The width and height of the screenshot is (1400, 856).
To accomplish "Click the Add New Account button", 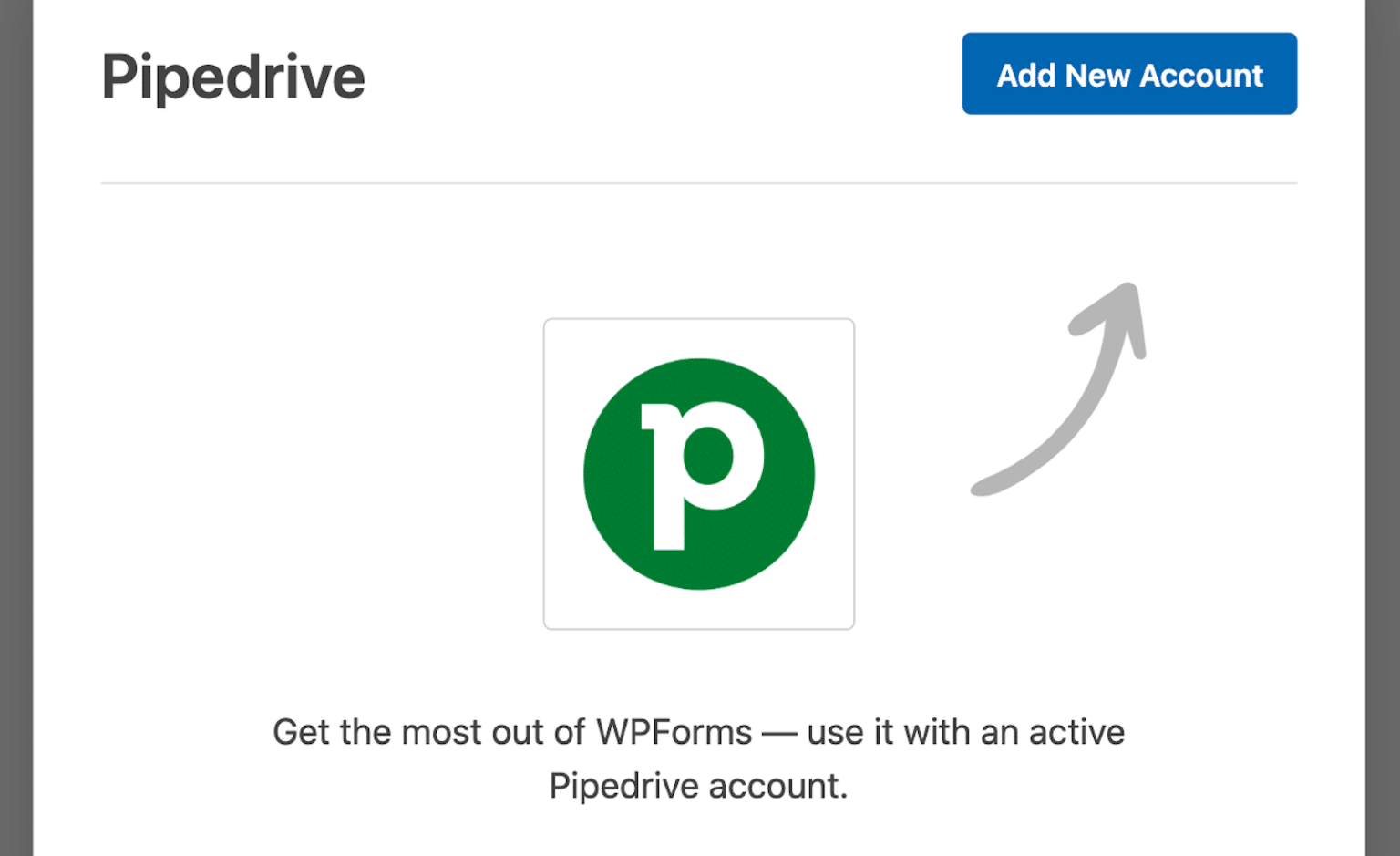I will pyautogui.click(x=1128, y=74).
